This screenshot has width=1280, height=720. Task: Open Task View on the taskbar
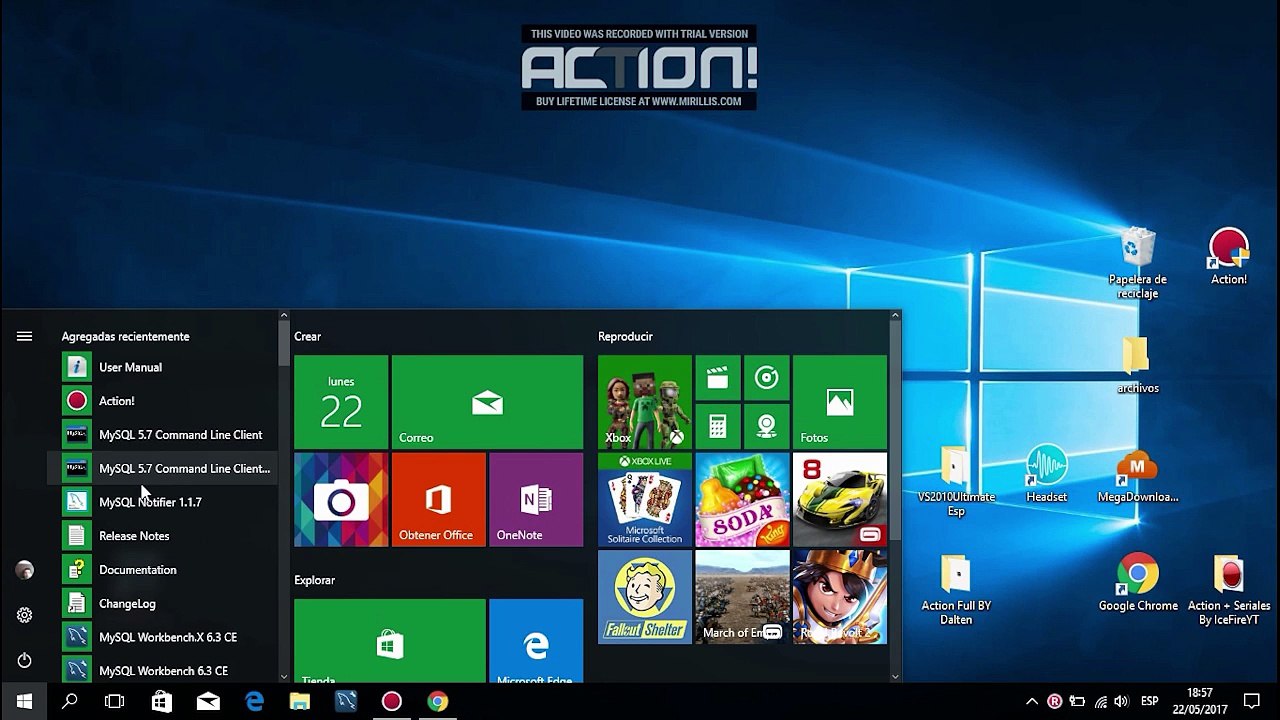115,701
